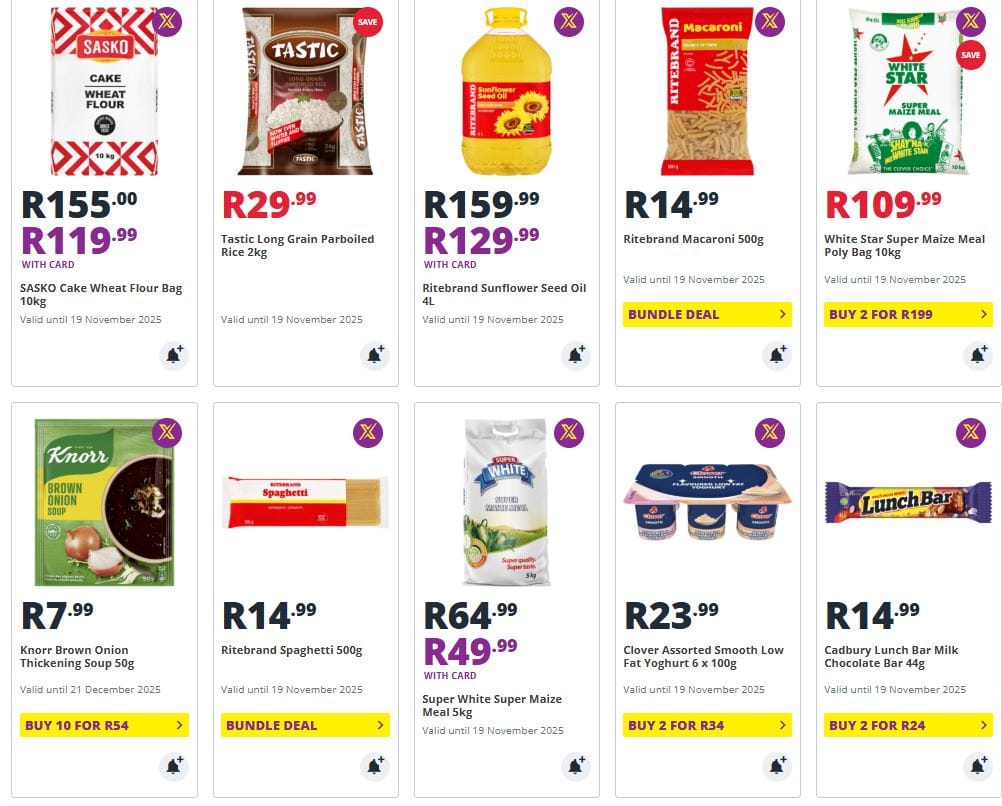Click White Star Super Maize Meal image
Viewport: 1002px width, 806px height.
coord(906,92)
